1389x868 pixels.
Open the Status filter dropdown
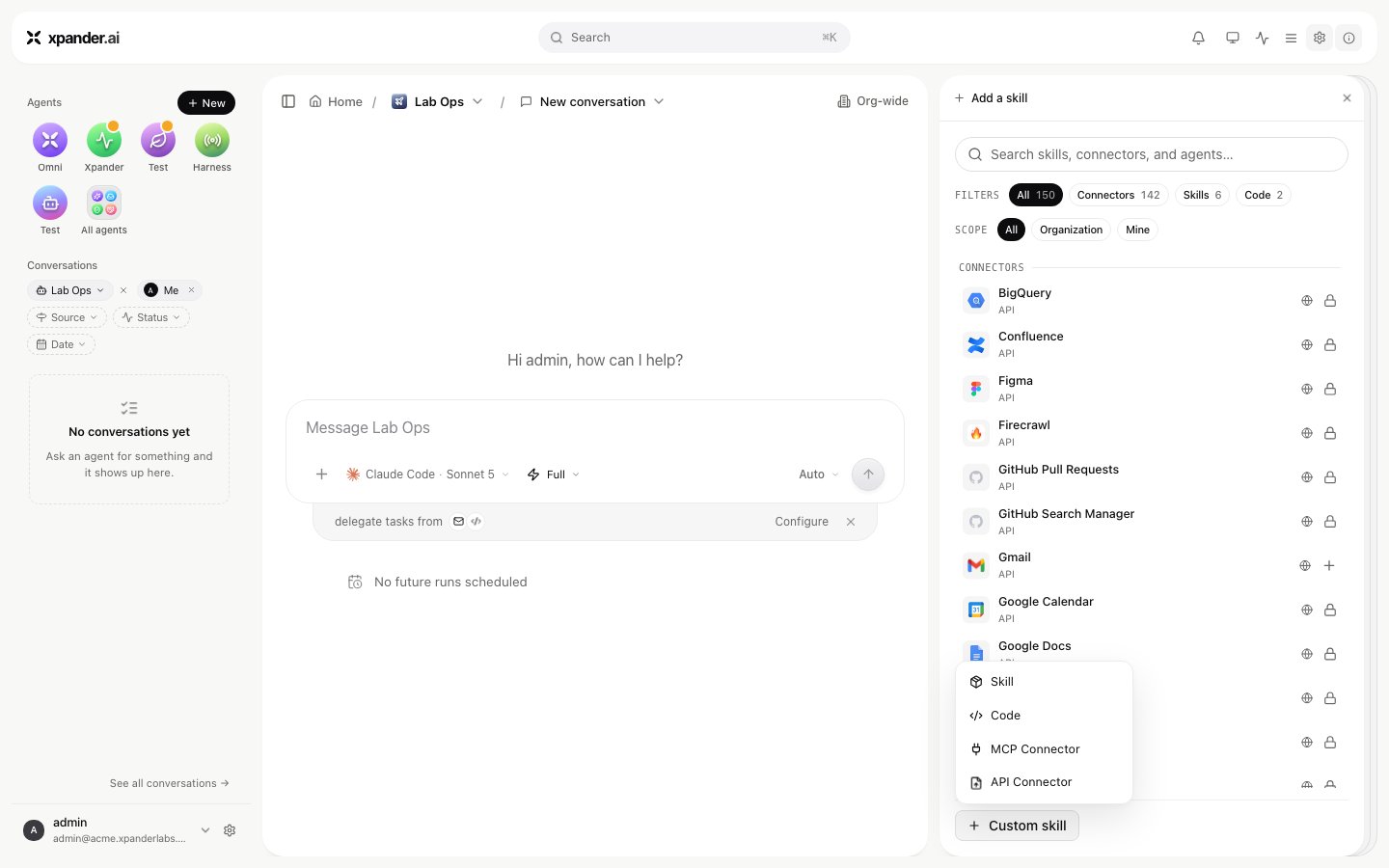click(x=151, y=317)
